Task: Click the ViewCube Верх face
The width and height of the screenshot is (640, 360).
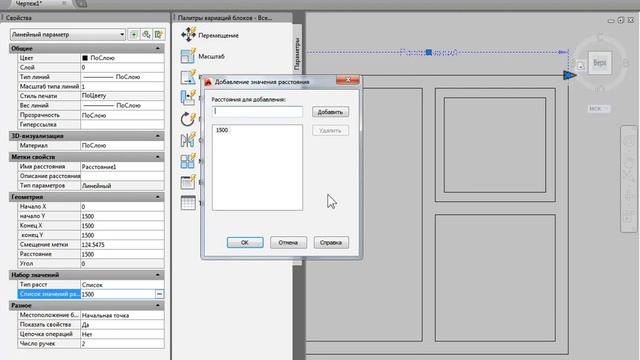Action: 600,63
